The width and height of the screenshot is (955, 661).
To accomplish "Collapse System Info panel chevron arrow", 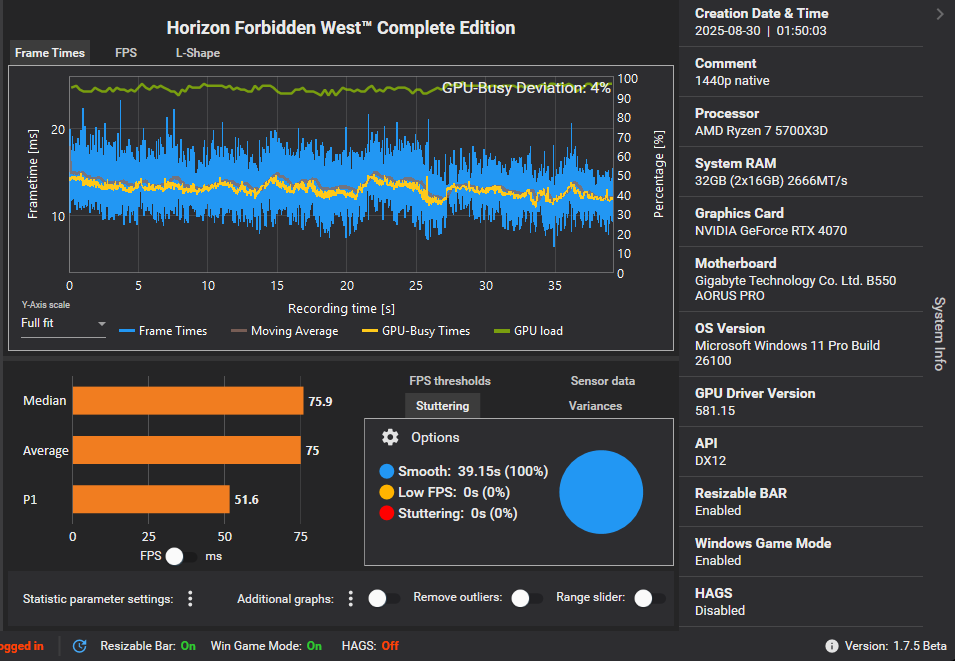I will pyautogui.click(x=940, y=14).
